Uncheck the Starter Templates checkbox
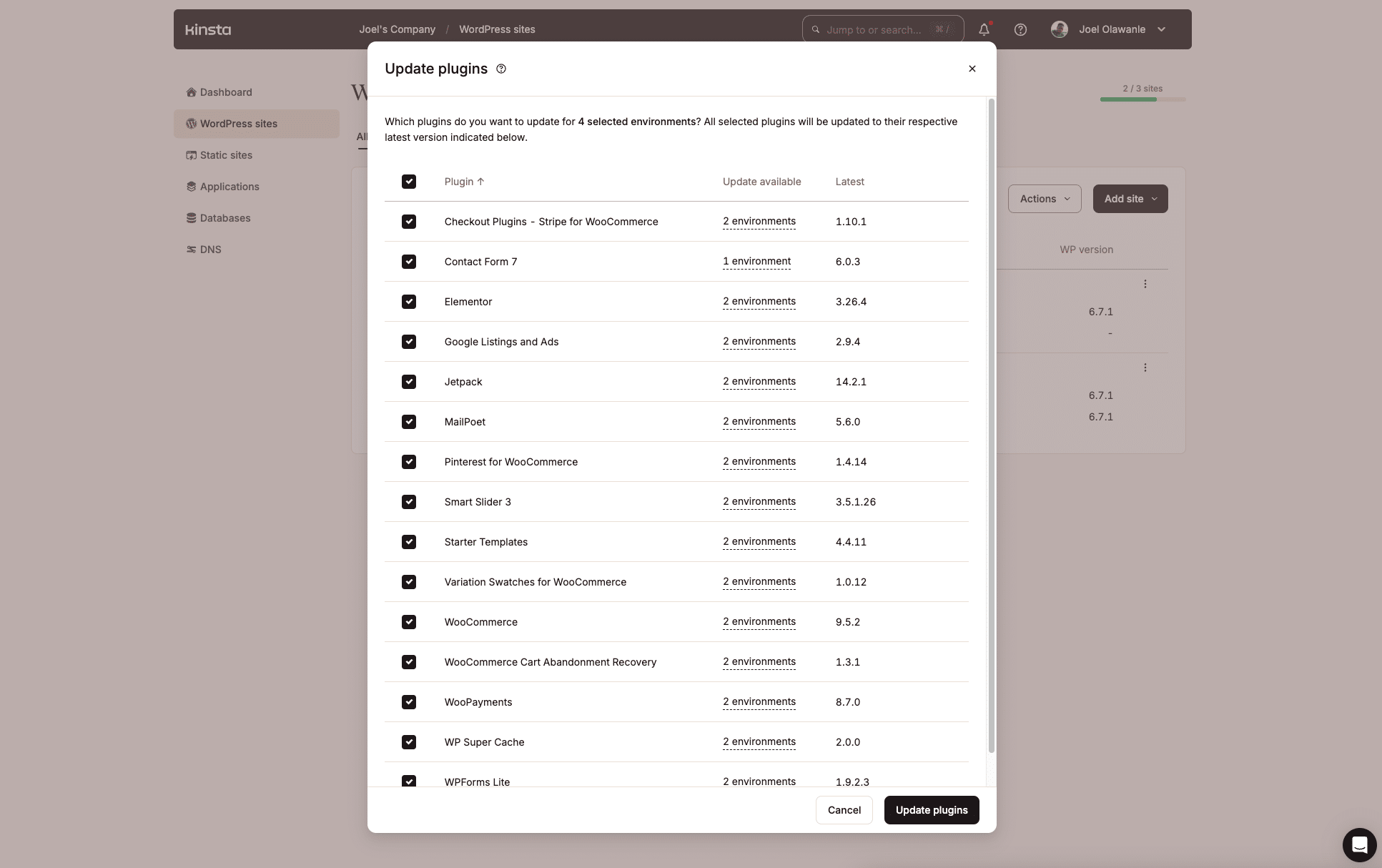Viewport: 1382px width, 868px height. (409, 542)
